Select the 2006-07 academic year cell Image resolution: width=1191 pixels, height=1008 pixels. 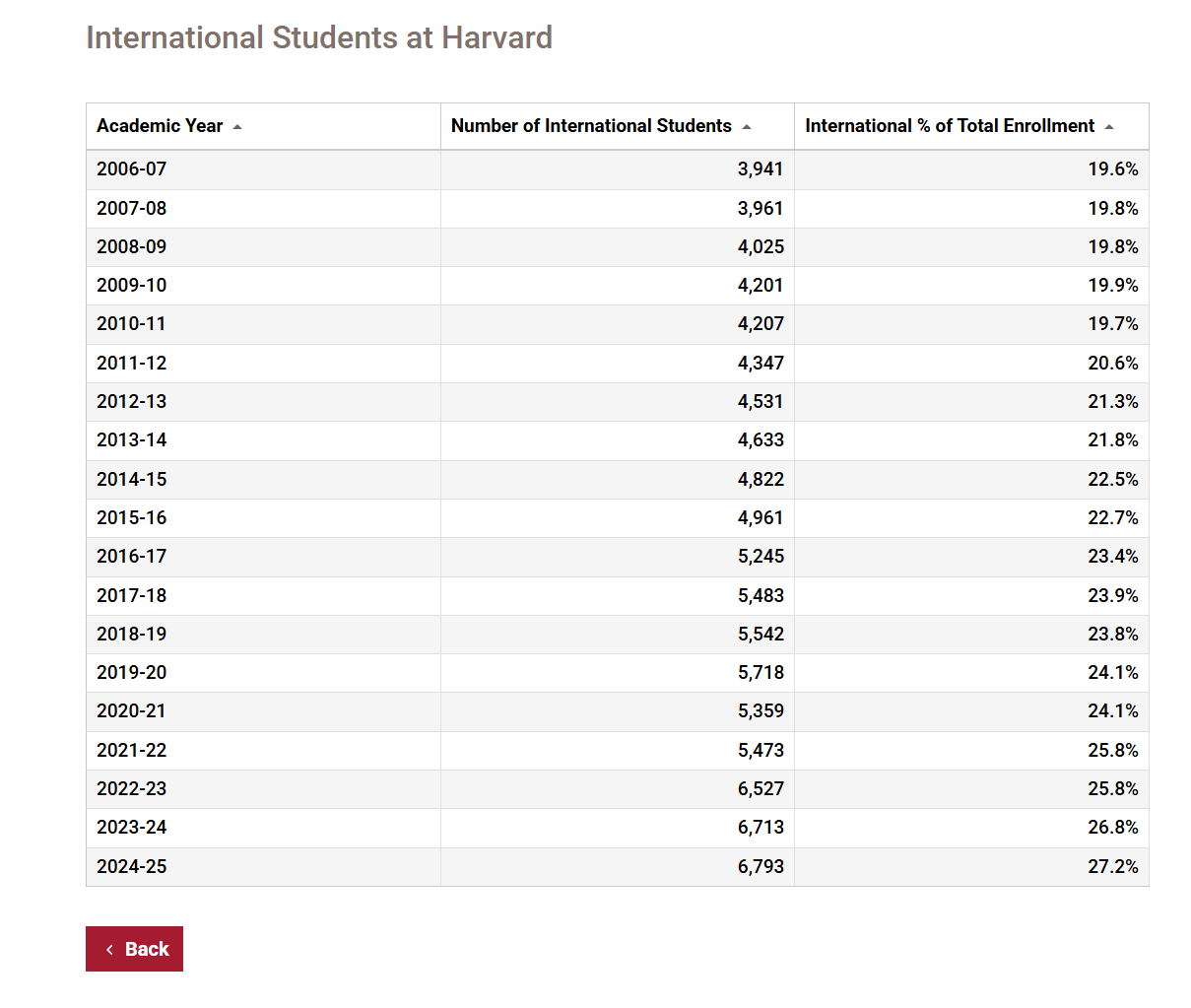click(x=132, y=169)
